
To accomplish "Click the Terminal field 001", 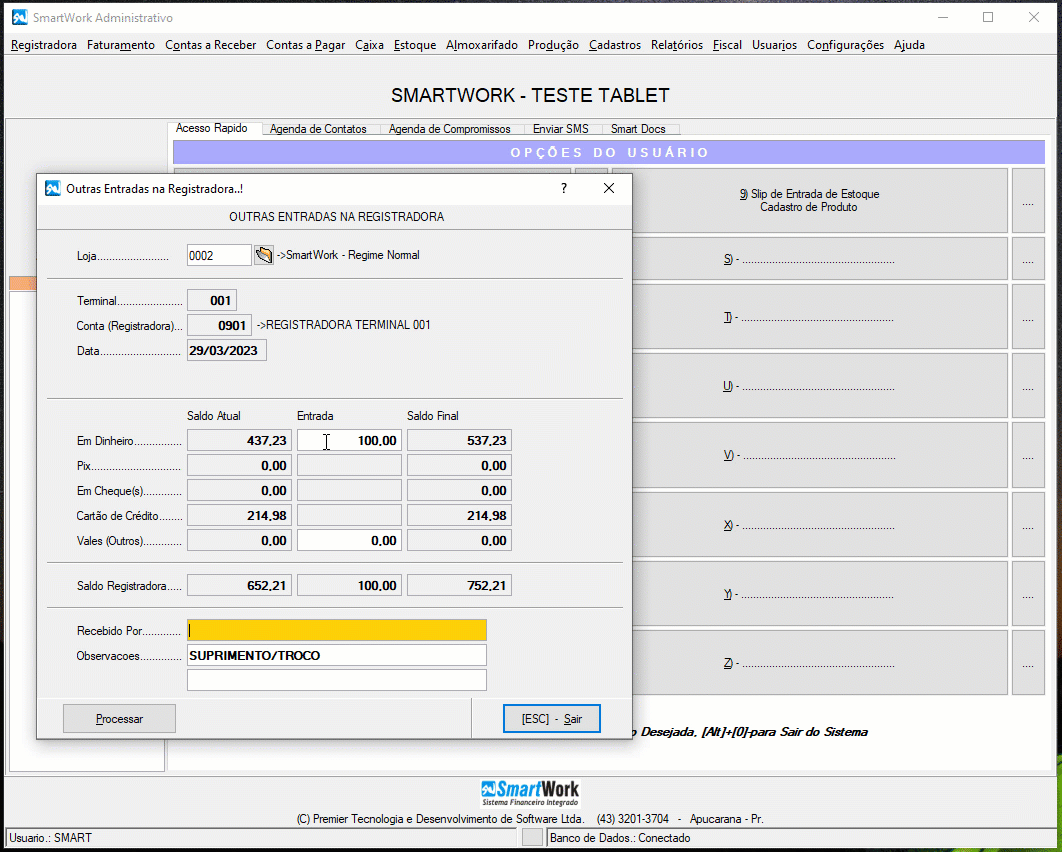I will click(212, 300).
